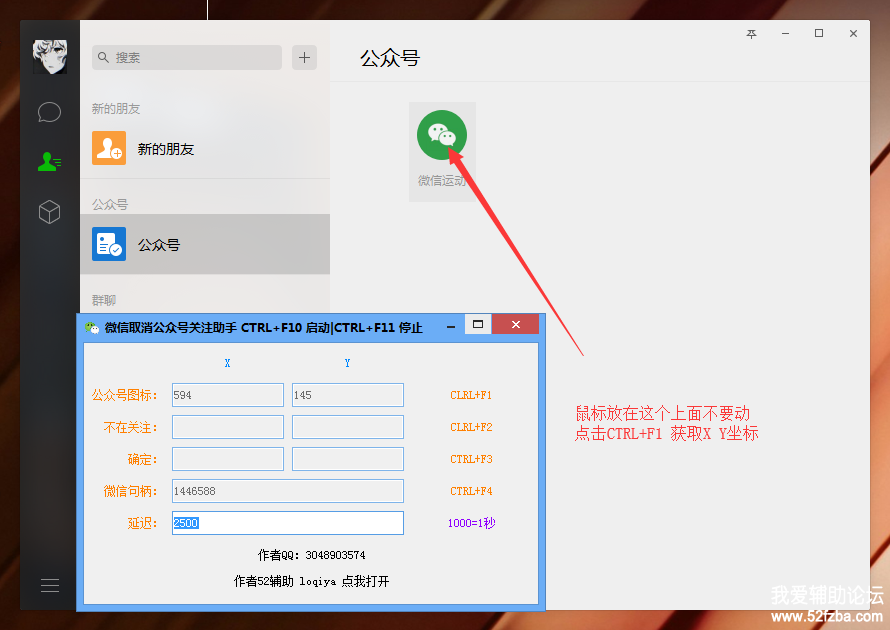This screenshot has height=630, width=890.
Task: Open the WeChat profile avatar
Action: (50, 57)
